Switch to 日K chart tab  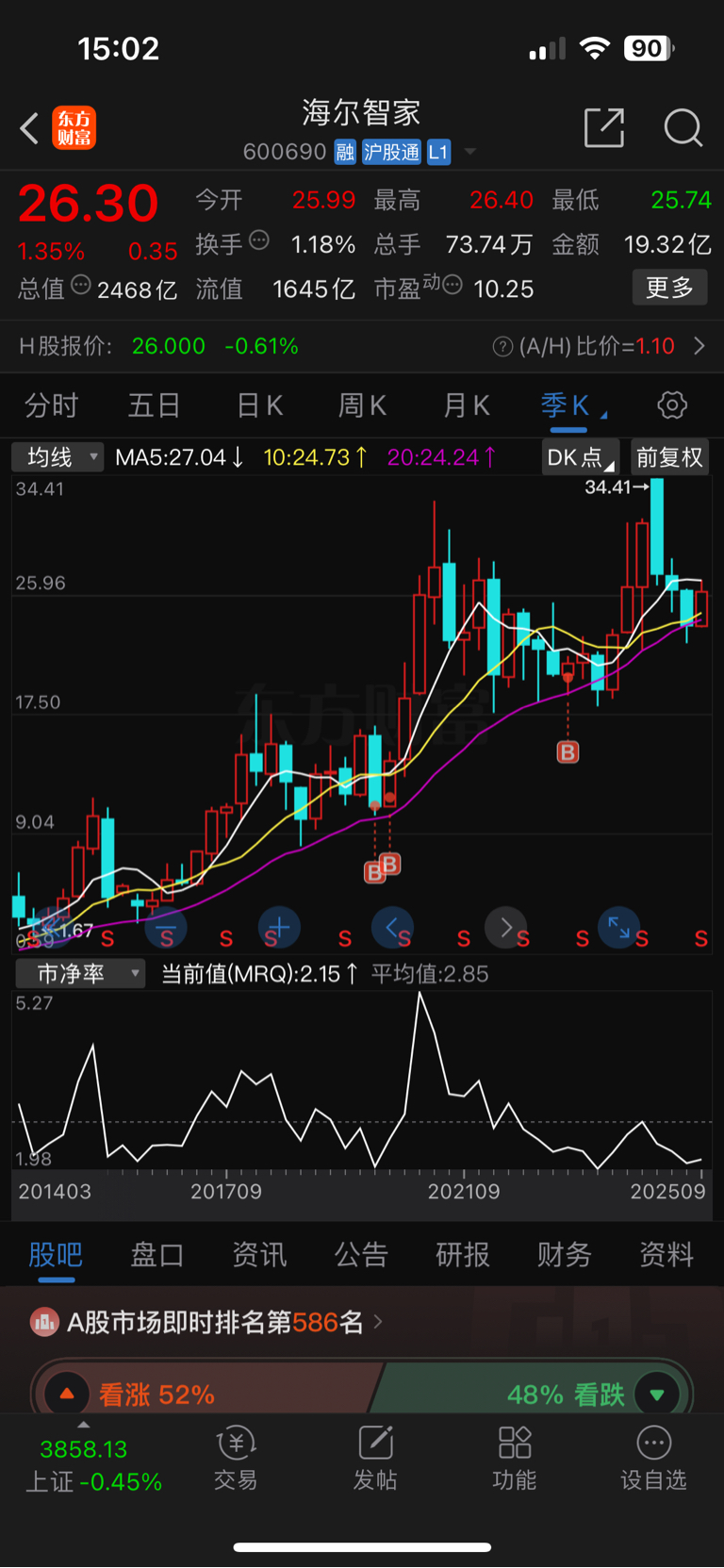[259, 405]
